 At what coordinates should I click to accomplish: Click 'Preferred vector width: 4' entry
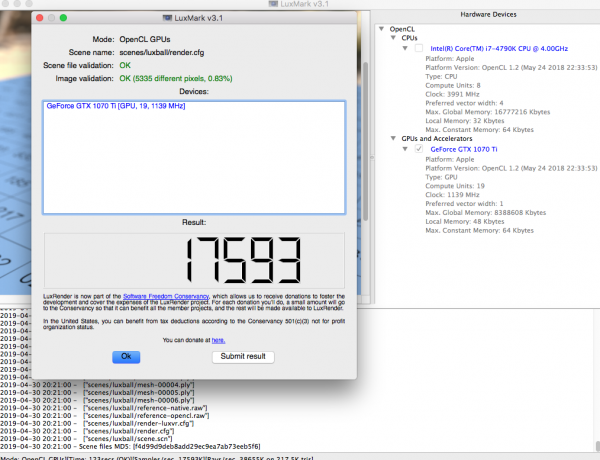click(464, 103)
